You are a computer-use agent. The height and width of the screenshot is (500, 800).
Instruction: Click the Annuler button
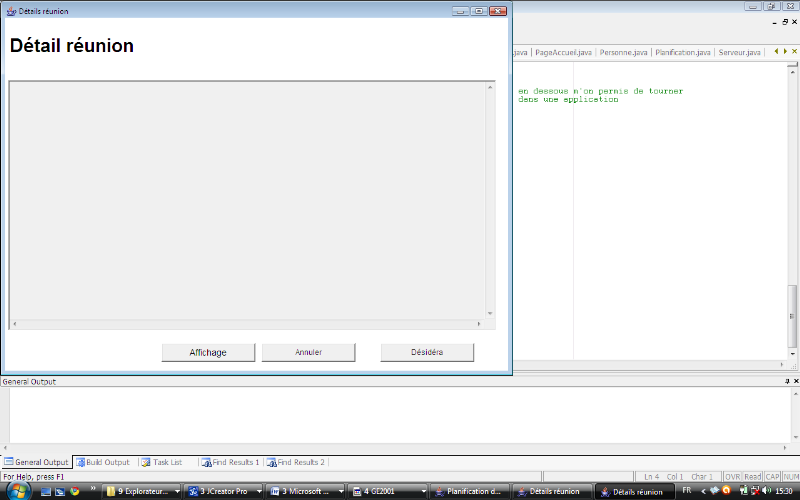click(308, 352)
